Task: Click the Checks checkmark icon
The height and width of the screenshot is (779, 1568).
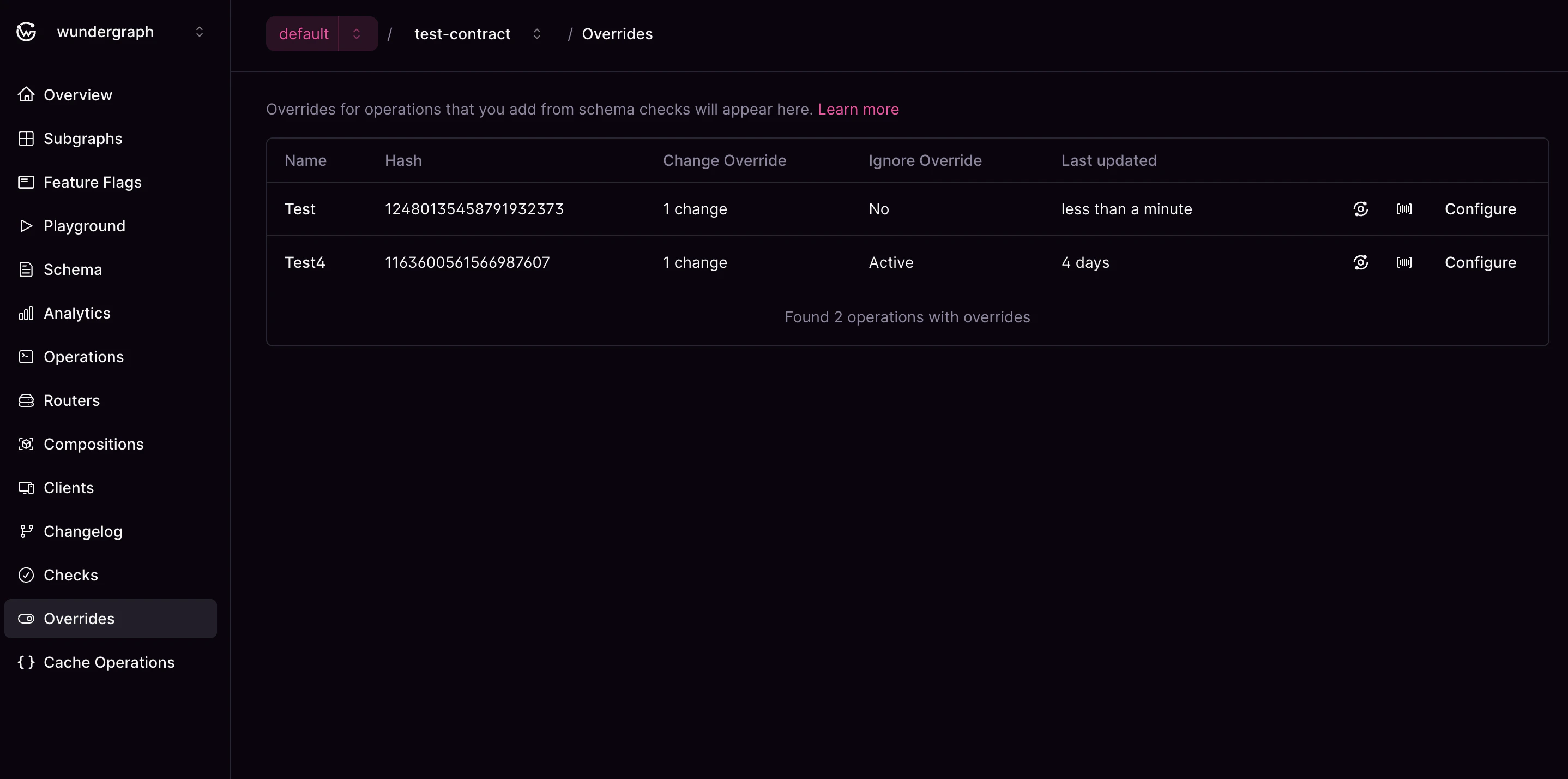Action: click(26, 574)
